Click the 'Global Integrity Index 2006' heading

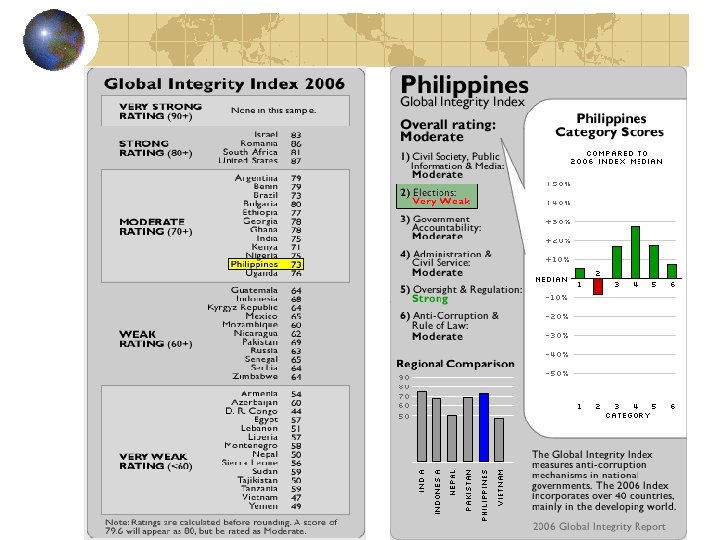[224, 84]
